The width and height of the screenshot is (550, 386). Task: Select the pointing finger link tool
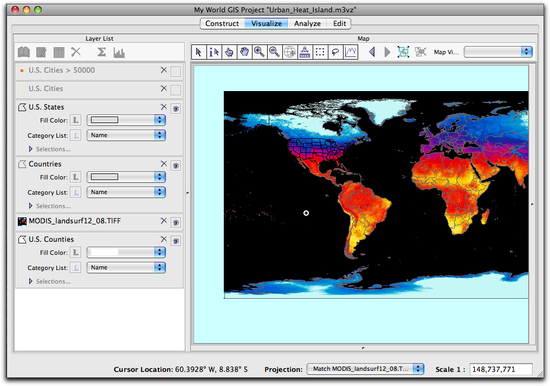coord(229,52)
